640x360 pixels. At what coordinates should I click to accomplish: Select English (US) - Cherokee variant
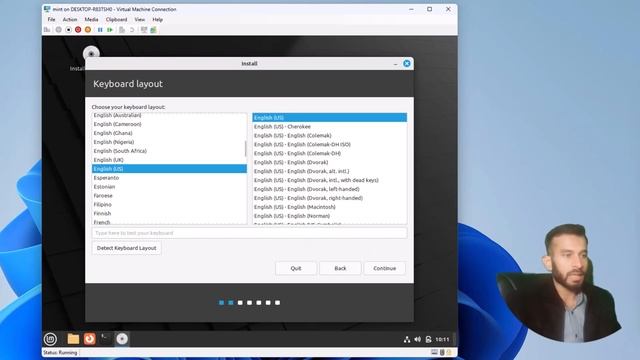(x=329, y=127)
